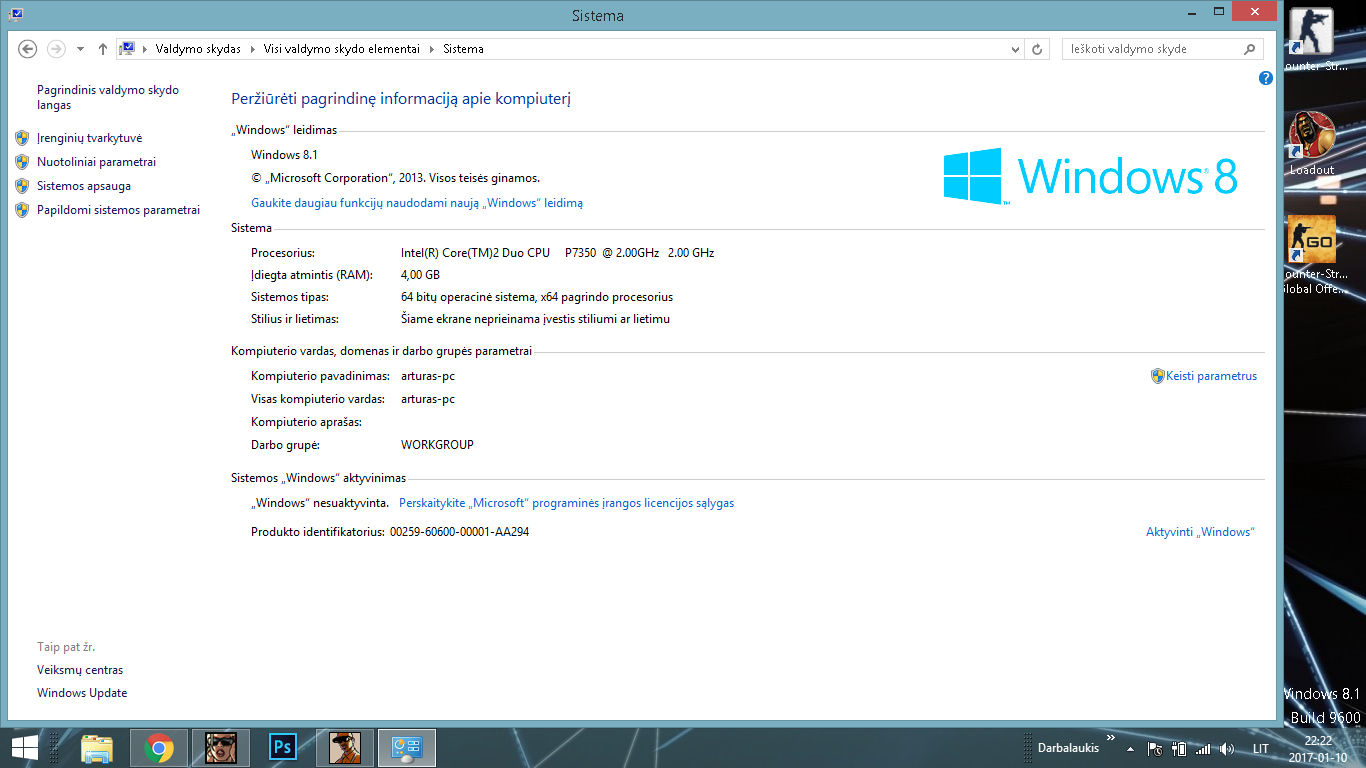Open the clock showing 22:22

tap(1318, 748)
